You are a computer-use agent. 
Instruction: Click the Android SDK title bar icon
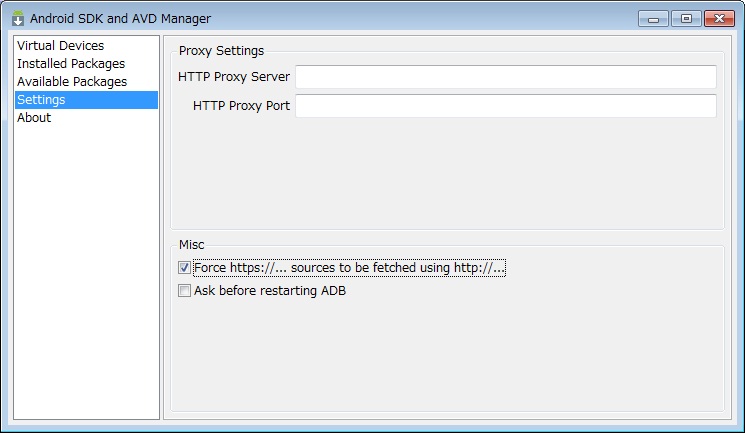point(18,19)
